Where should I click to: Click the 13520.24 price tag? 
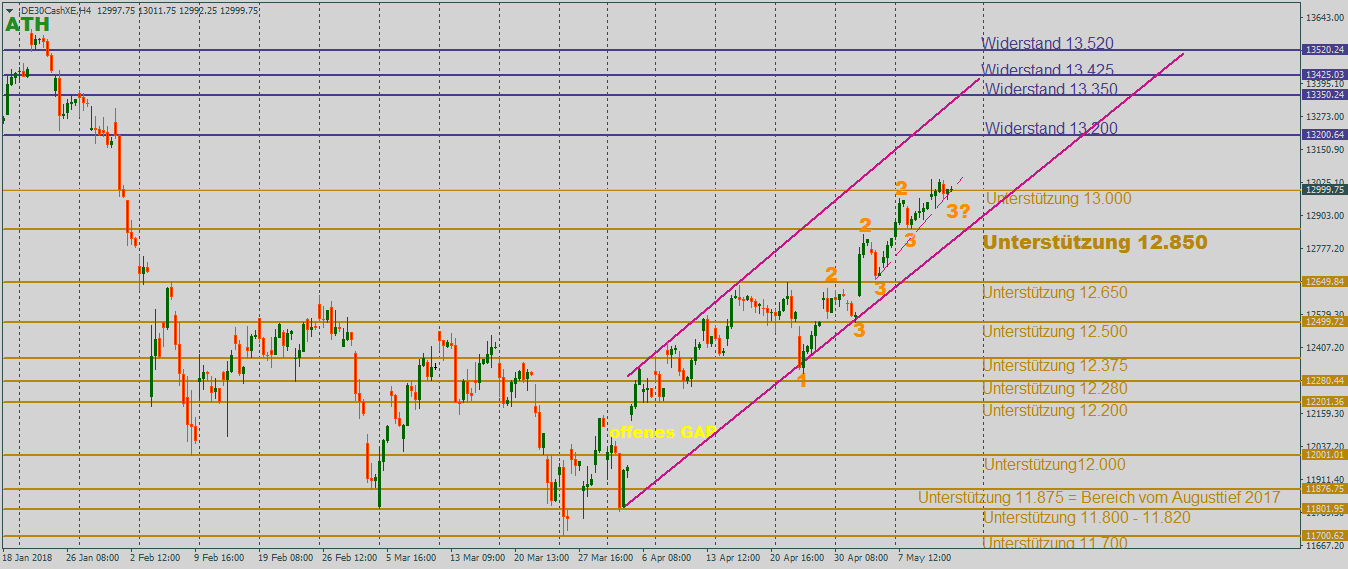[1324, 49]
